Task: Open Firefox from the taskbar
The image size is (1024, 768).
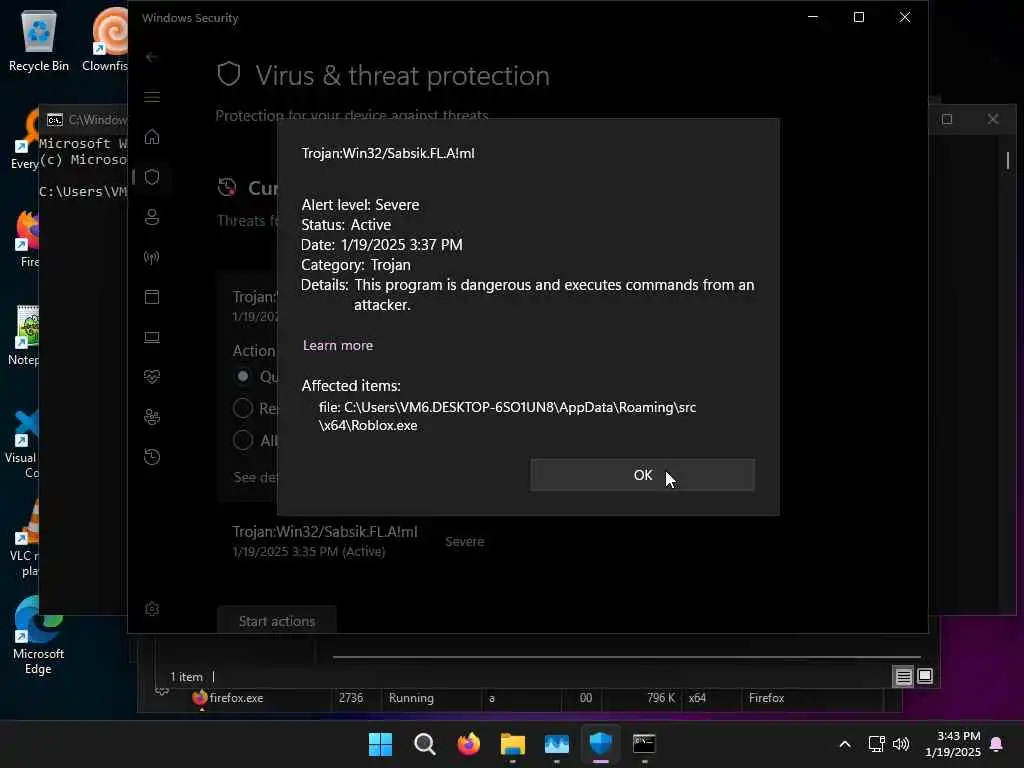Action: pos(468,744)
